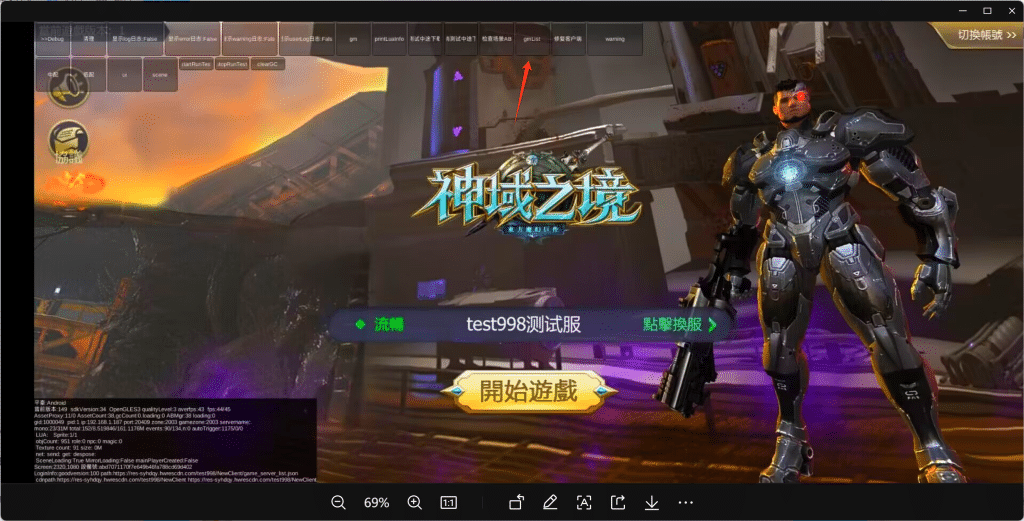Open the test998测试服 server selector
This screenshot has height=521, width=1024.
coord(523,324)
